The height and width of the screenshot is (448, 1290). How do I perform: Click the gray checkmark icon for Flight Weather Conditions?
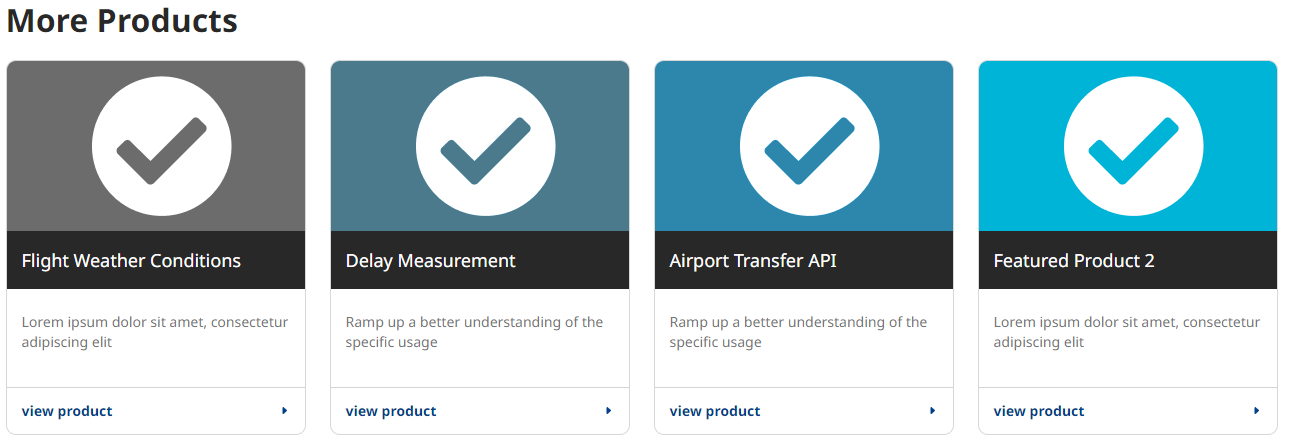[162, 146]
